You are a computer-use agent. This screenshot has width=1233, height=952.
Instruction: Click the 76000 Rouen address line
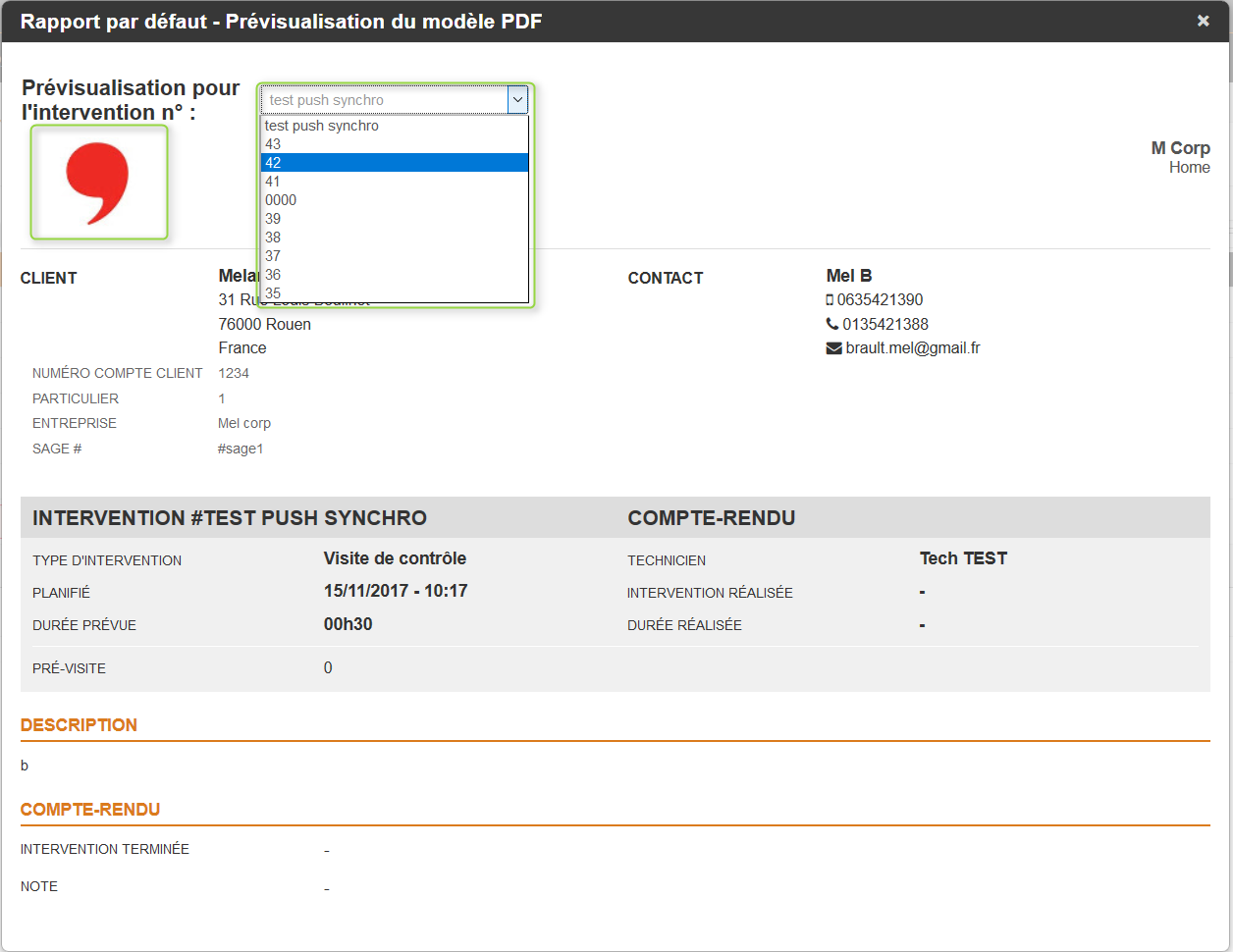(x=265, y=325)
